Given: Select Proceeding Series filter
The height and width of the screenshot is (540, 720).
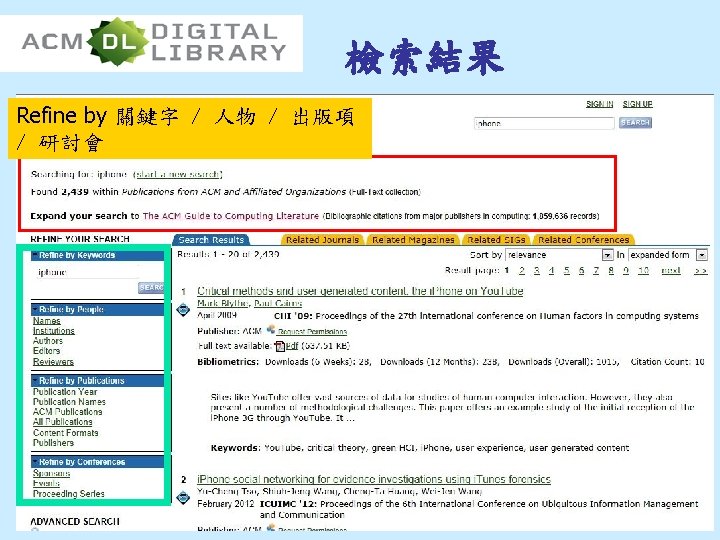Looking at the screenshot, I should point(69,494).
